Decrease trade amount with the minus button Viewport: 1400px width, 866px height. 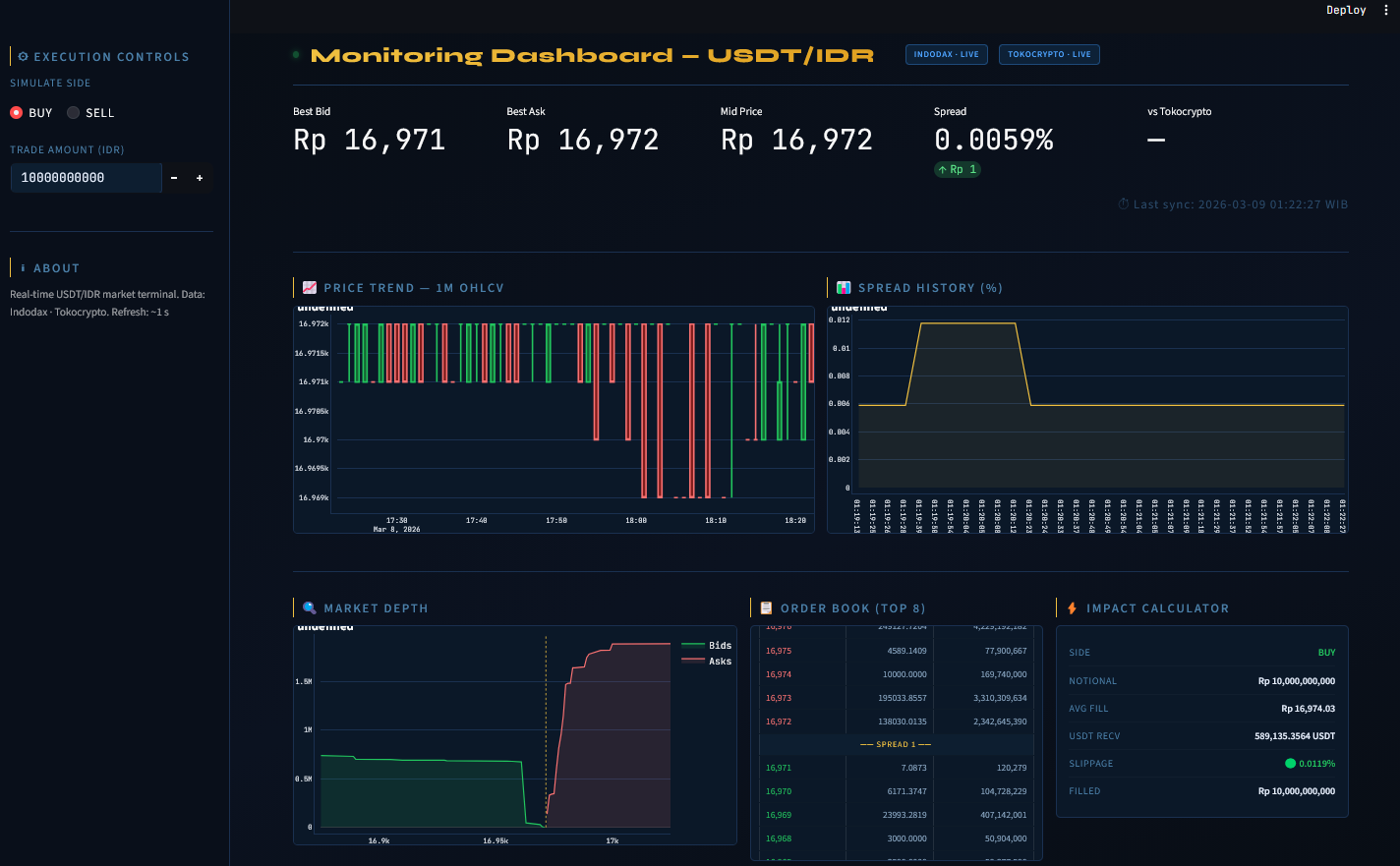point(174,178)
